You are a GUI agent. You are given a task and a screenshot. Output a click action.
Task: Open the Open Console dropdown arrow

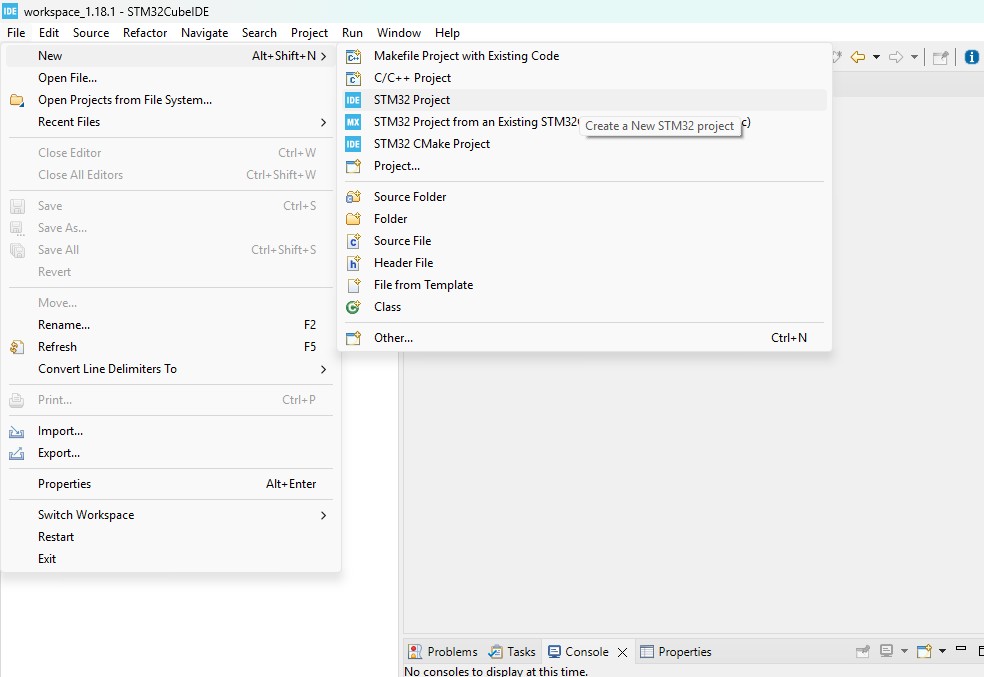942,651
